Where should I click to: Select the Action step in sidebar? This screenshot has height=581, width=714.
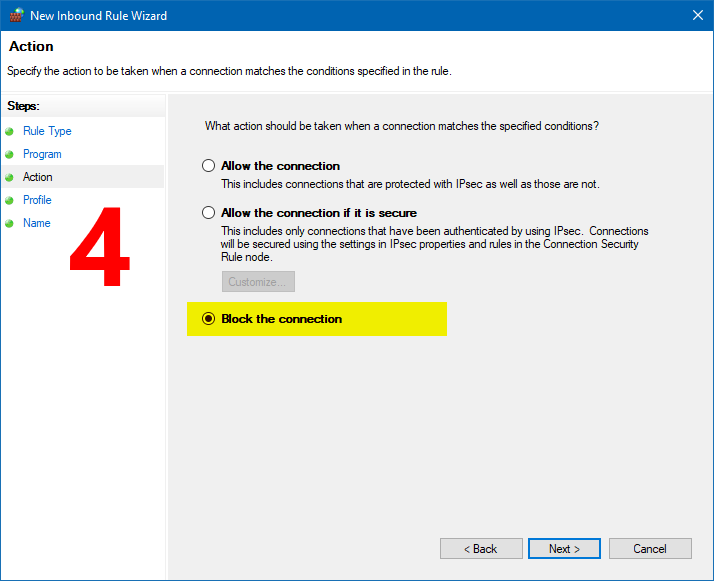37,177
